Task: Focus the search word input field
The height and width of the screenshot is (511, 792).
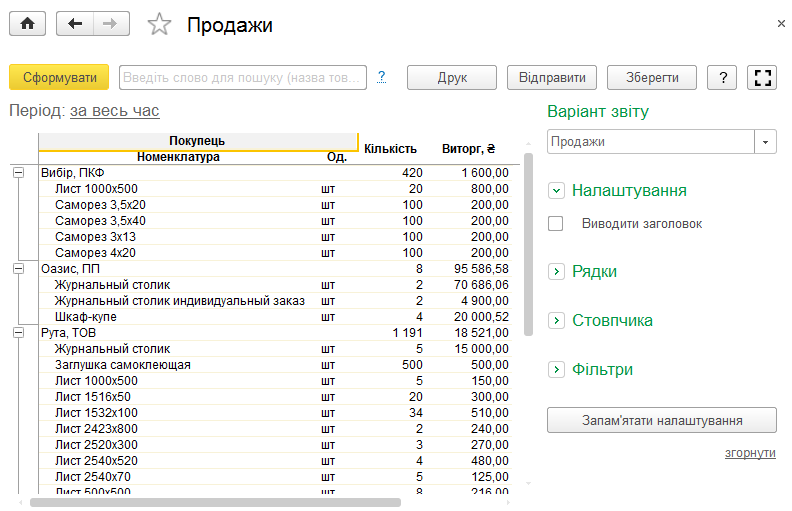Action: click(243, 78)
